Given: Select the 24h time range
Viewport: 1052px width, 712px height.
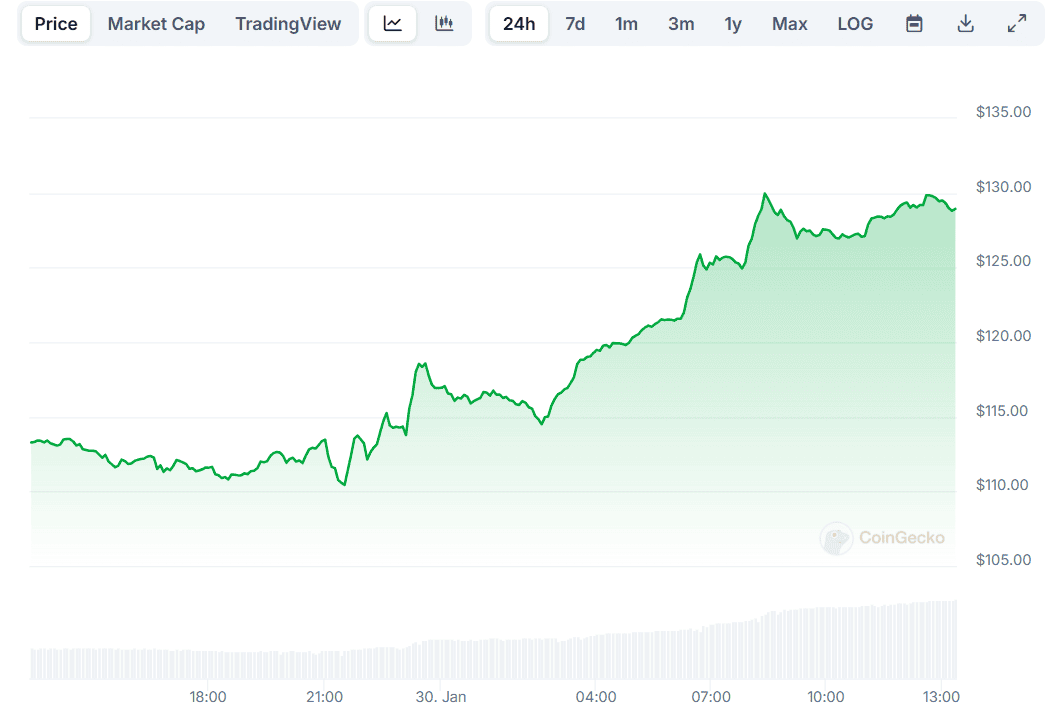Looking at the screenshot, I should point(519,24).
